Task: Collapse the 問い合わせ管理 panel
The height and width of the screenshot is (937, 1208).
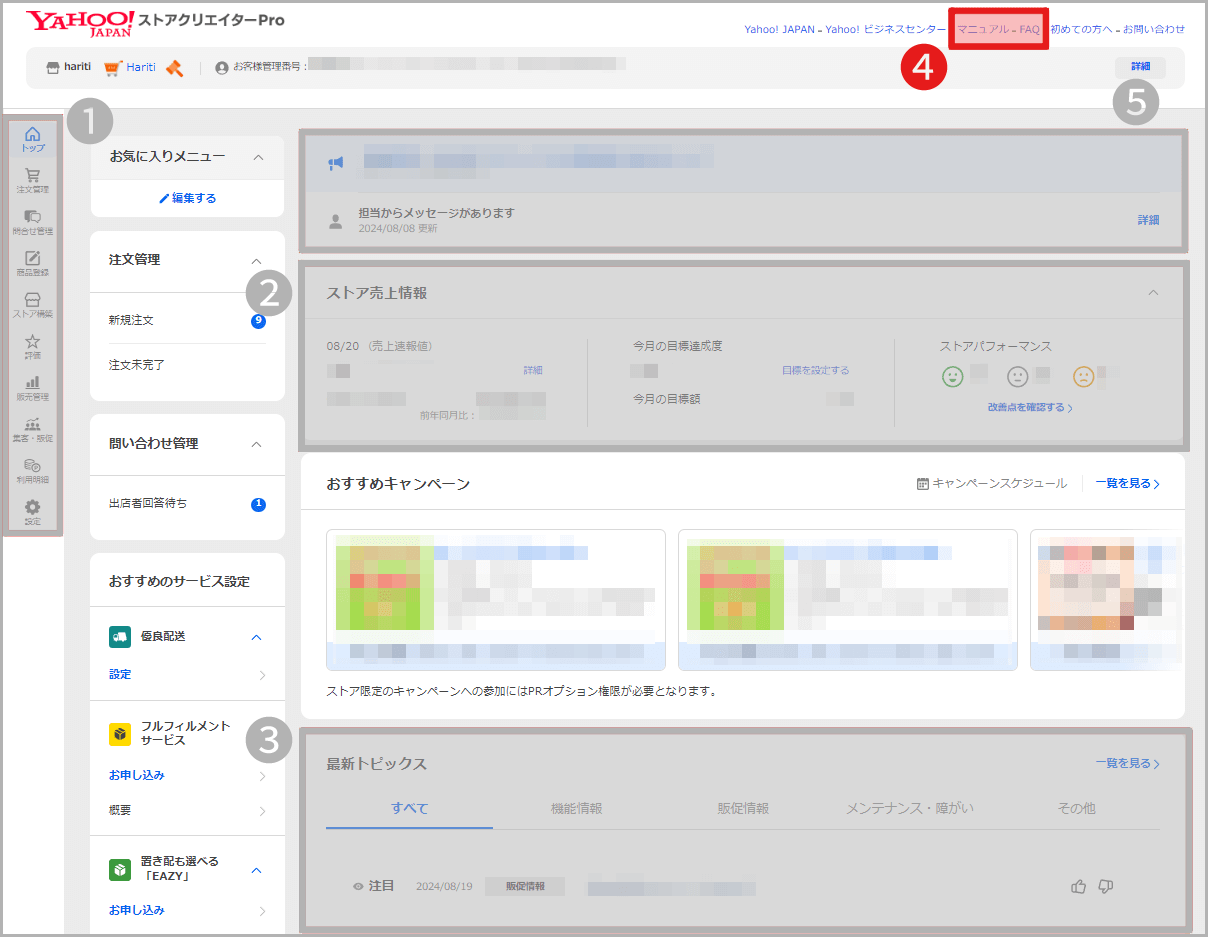Action: 256,444
